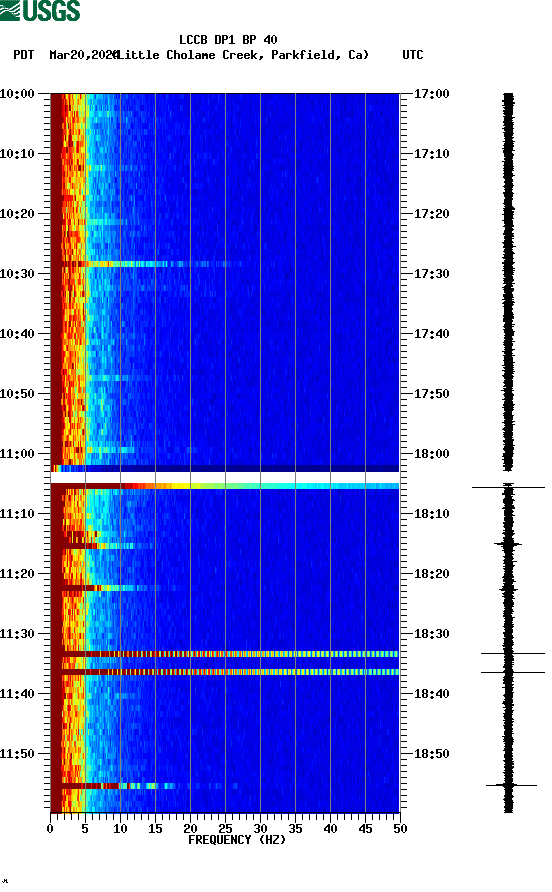Click the 'Little Cholame Creek, Parkfield, Ca' label

point(242,55)
